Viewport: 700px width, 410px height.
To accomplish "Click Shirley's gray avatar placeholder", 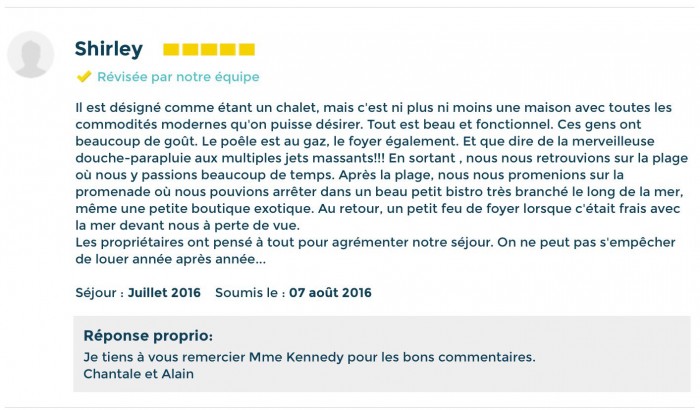I will [x=31, y=54].
